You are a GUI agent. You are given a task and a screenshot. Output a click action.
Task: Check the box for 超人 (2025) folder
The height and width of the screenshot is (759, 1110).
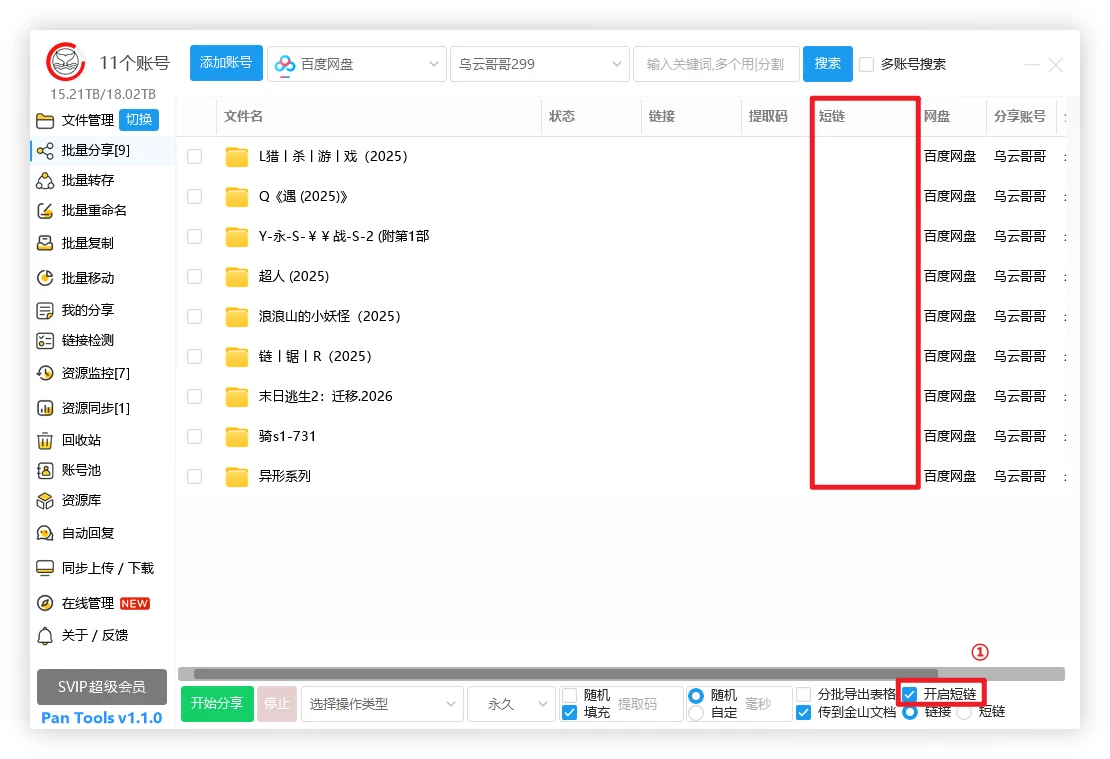click(x=195, y=277)
